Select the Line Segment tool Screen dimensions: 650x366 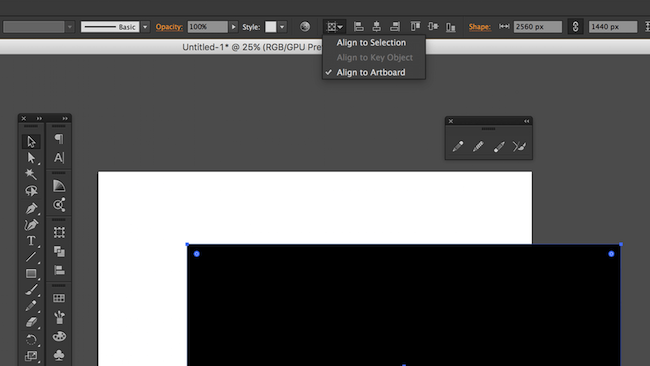pyautogui.click(x=31, y=257)
